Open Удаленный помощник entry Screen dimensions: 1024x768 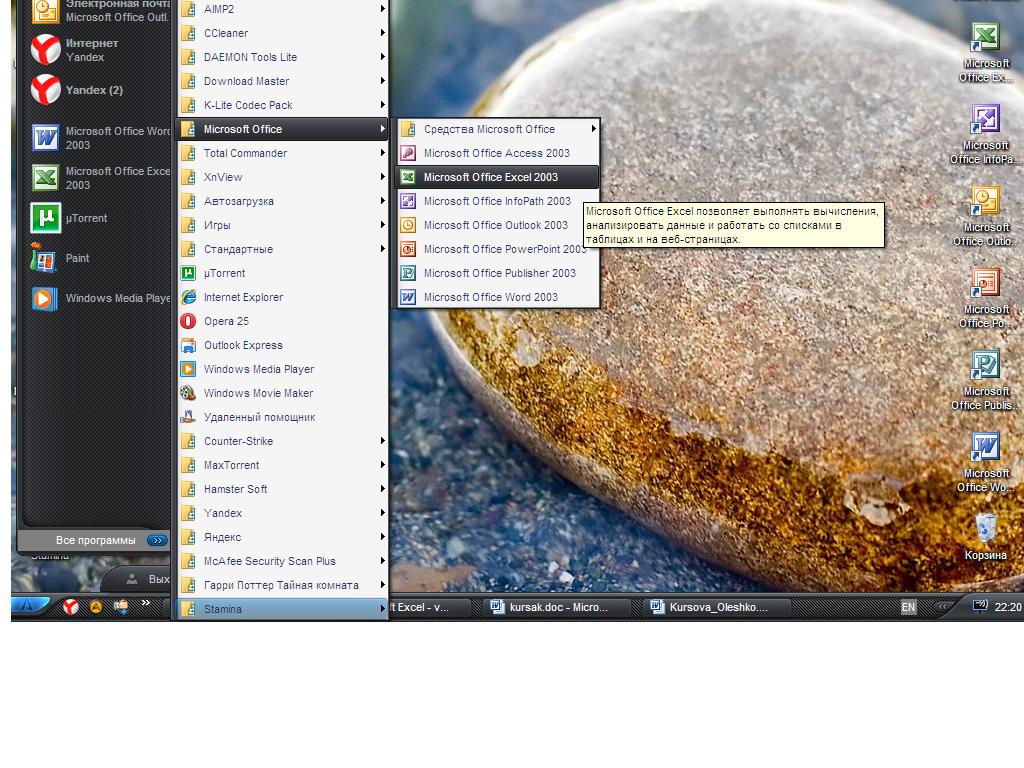tap(283, 417)
